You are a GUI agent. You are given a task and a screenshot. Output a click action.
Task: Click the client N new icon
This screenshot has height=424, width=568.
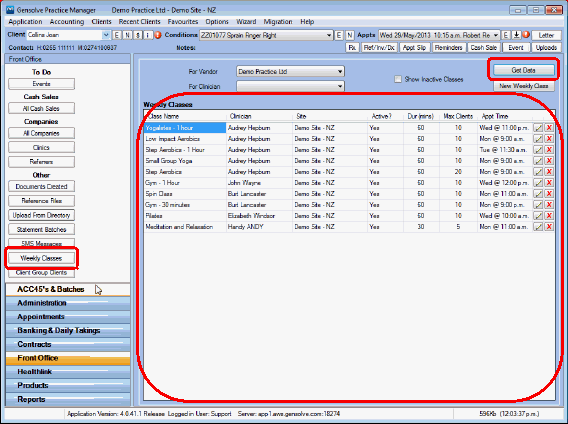(x=127, y=35)
